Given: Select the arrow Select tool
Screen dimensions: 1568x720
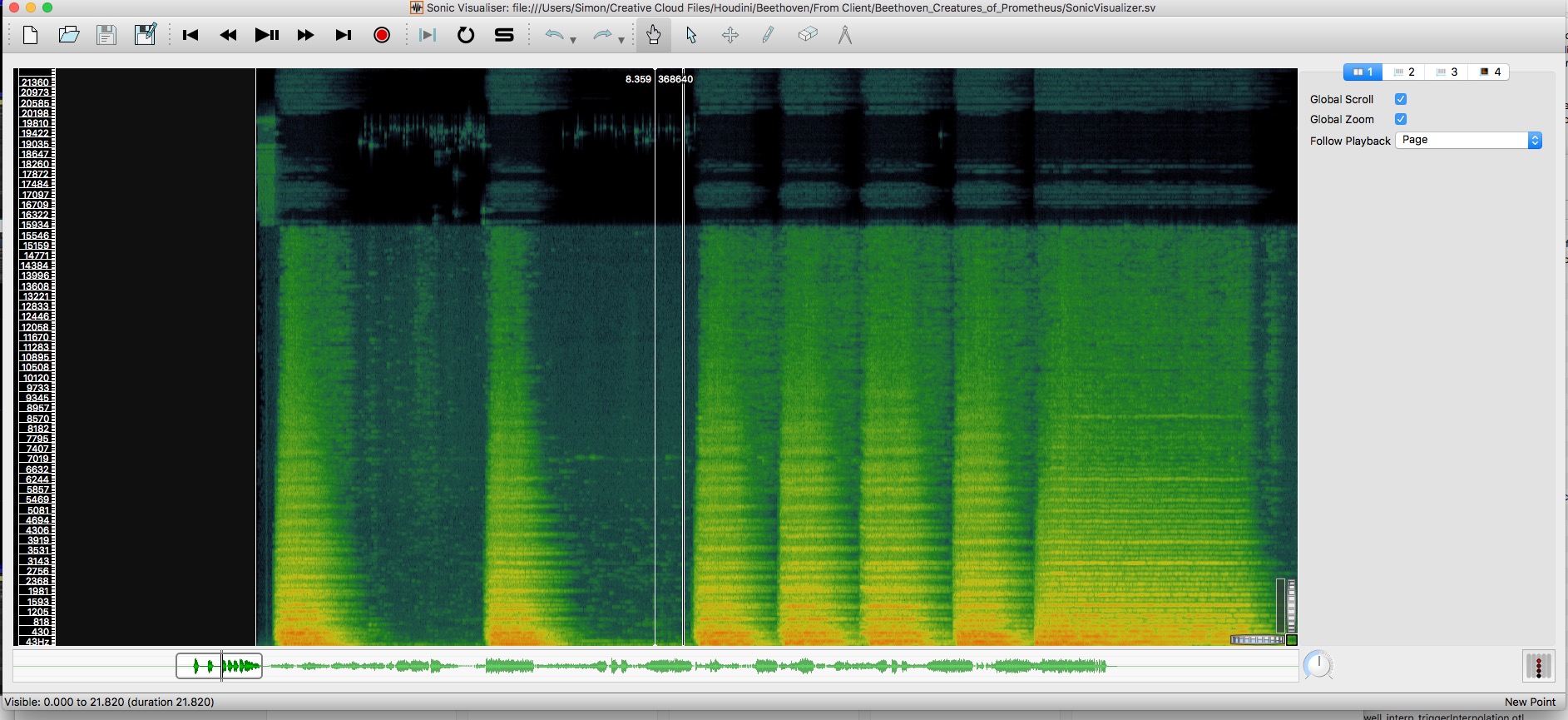Looking at the screenshot, I should [691, 35].
